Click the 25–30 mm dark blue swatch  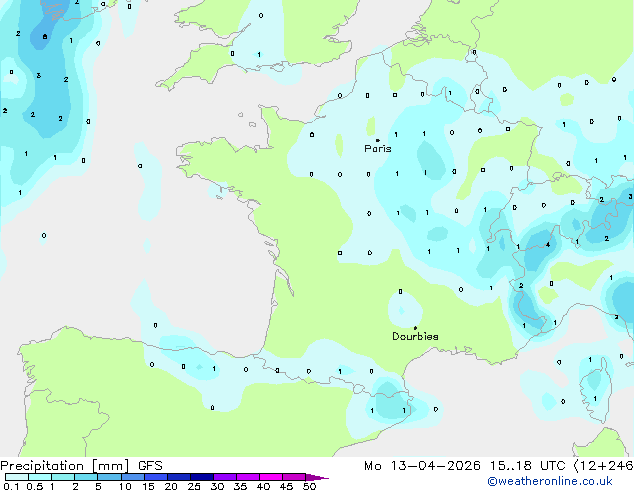201,477
